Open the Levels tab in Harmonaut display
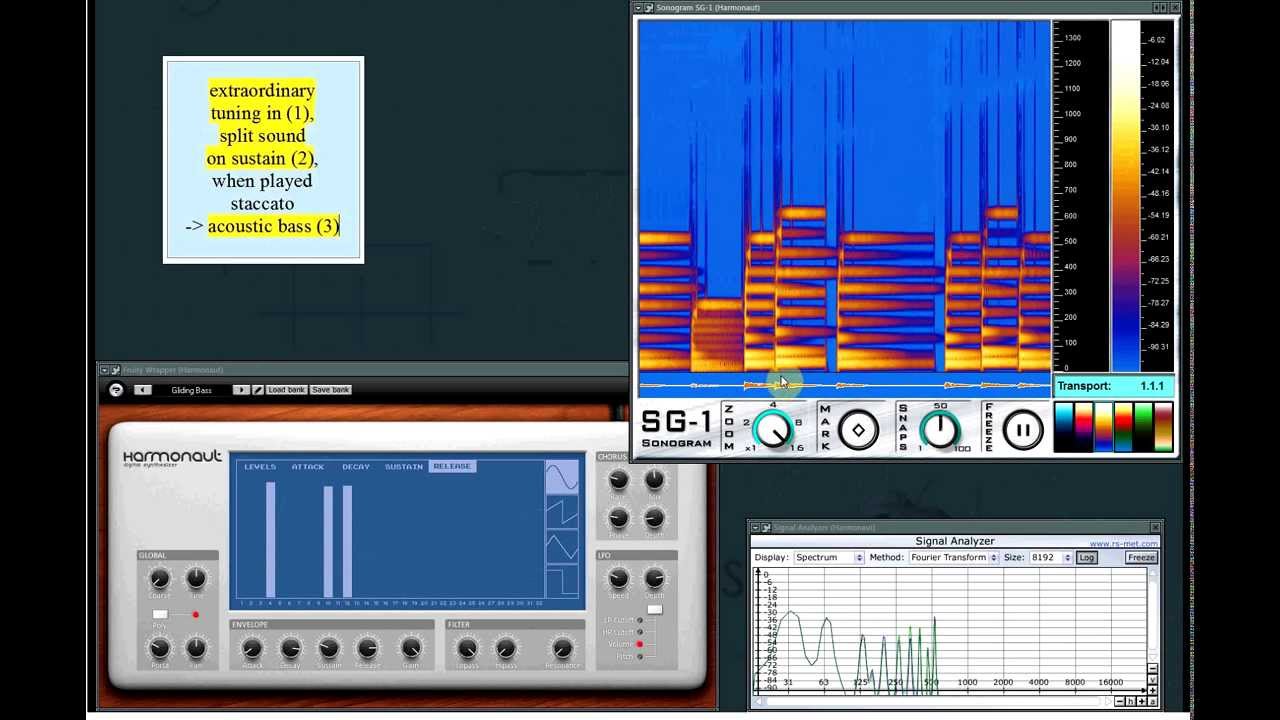The image size is (1280, 720). click(x=260, y=467)
